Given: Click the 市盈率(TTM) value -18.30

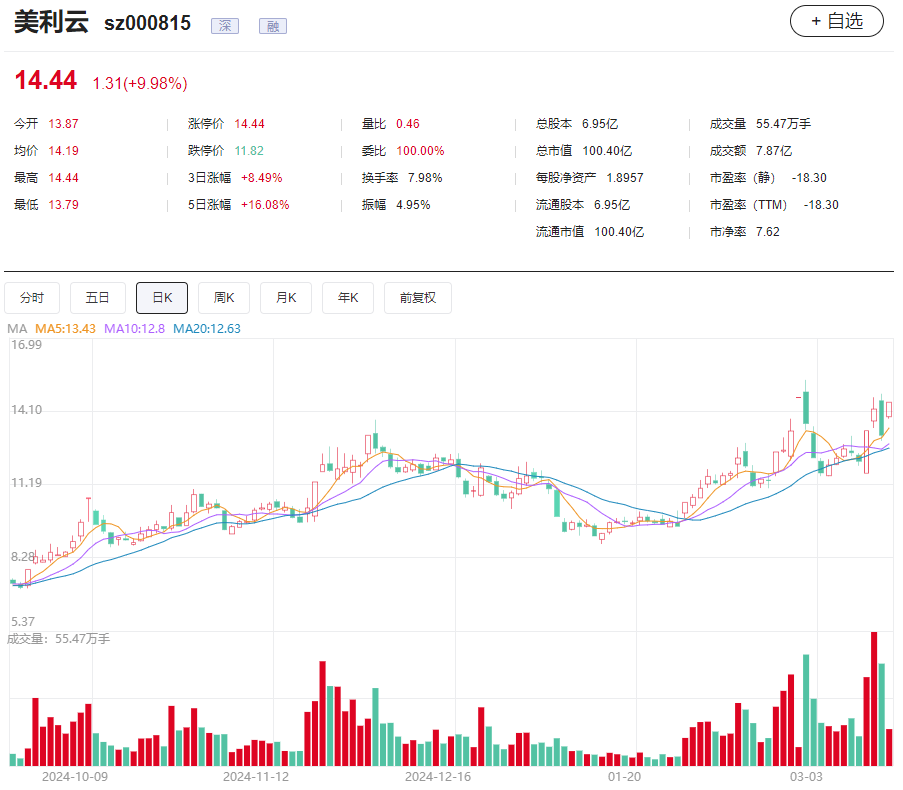Looking at the screenshot, I should point(821,205).
